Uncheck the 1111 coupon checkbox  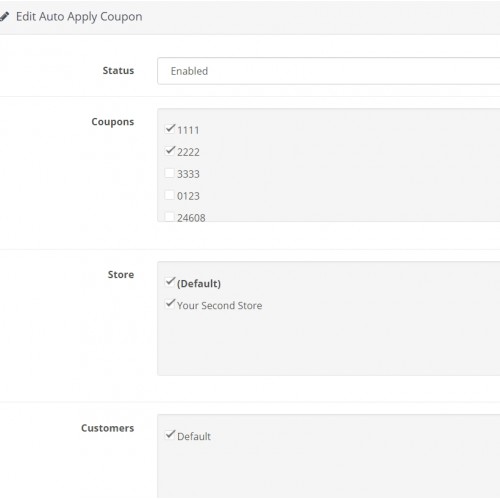pyautogui.click(x=170, y=128)
